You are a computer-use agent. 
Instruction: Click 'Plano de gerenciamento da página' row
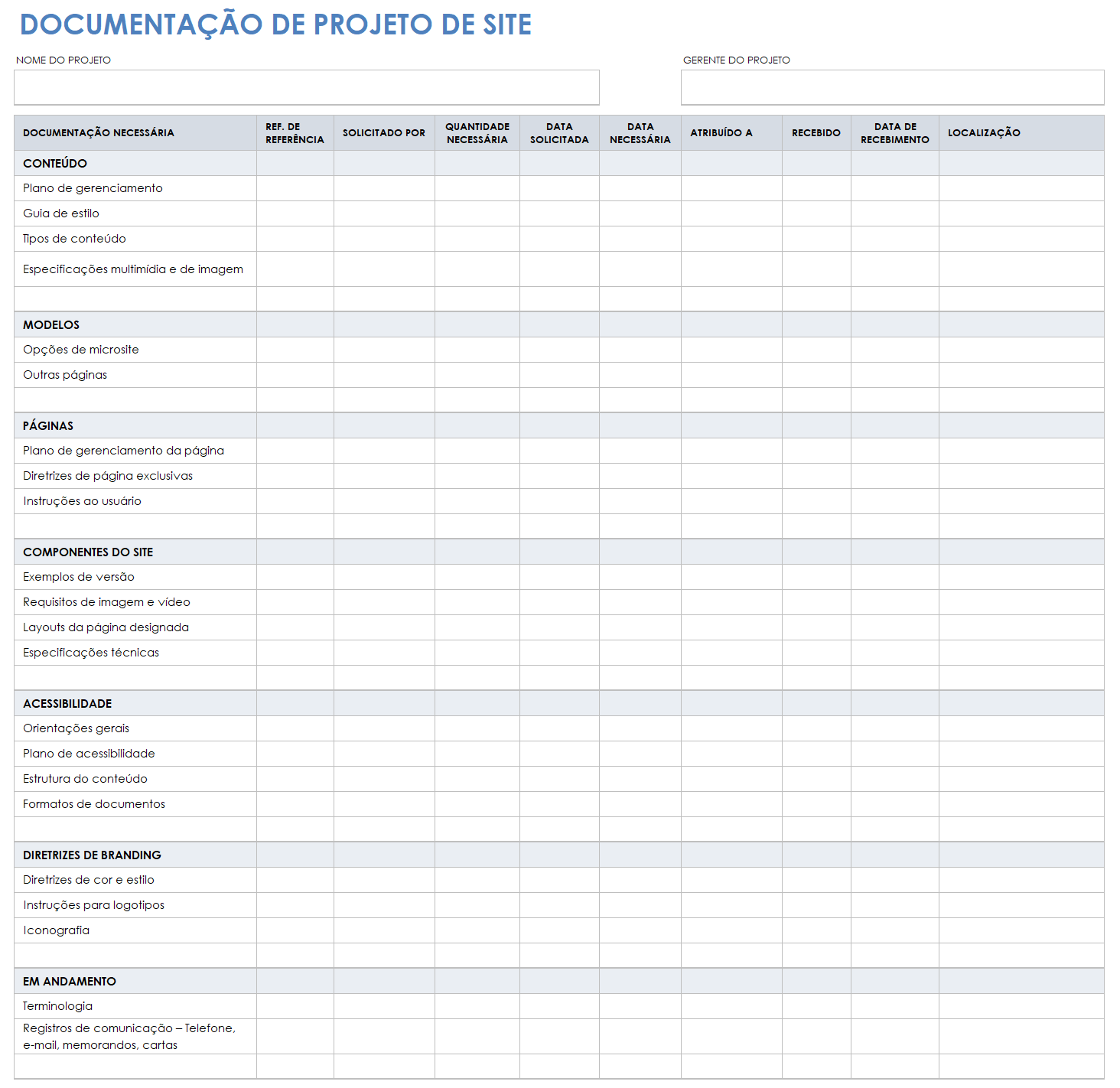click(x=559, y=451)
